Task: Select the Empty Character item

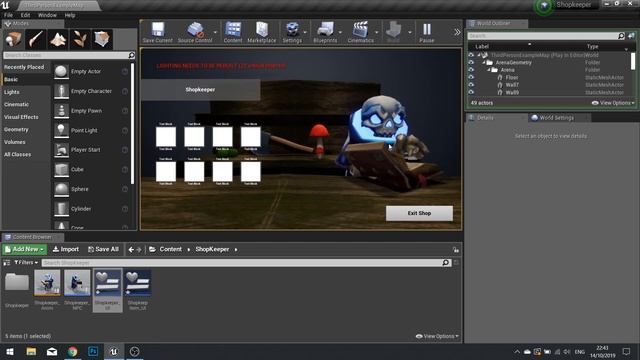Action: [91, 91]
